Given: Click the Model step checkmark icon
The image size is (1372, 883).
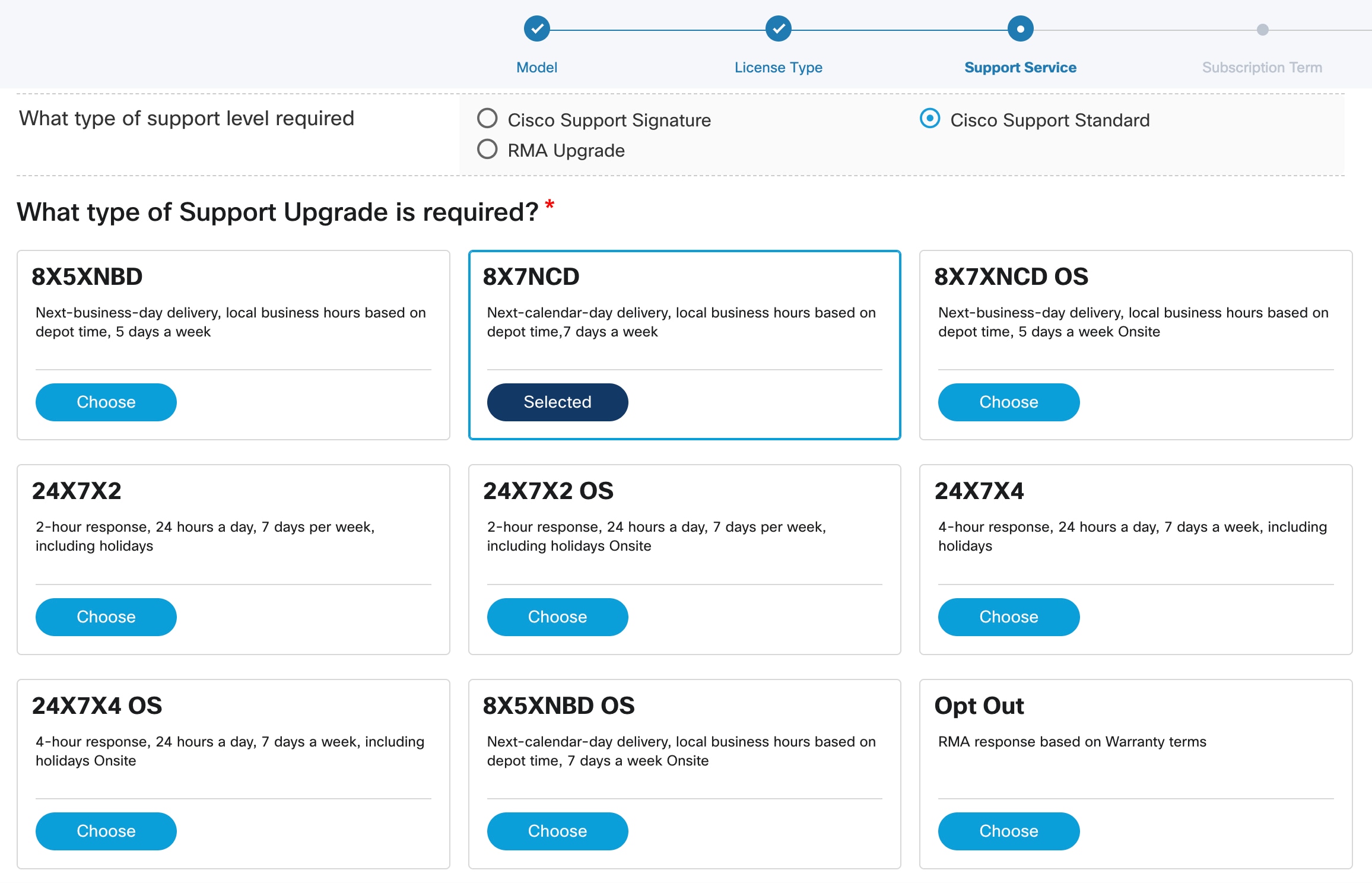Looking at the screenshot, I should (x=536, y=28).
